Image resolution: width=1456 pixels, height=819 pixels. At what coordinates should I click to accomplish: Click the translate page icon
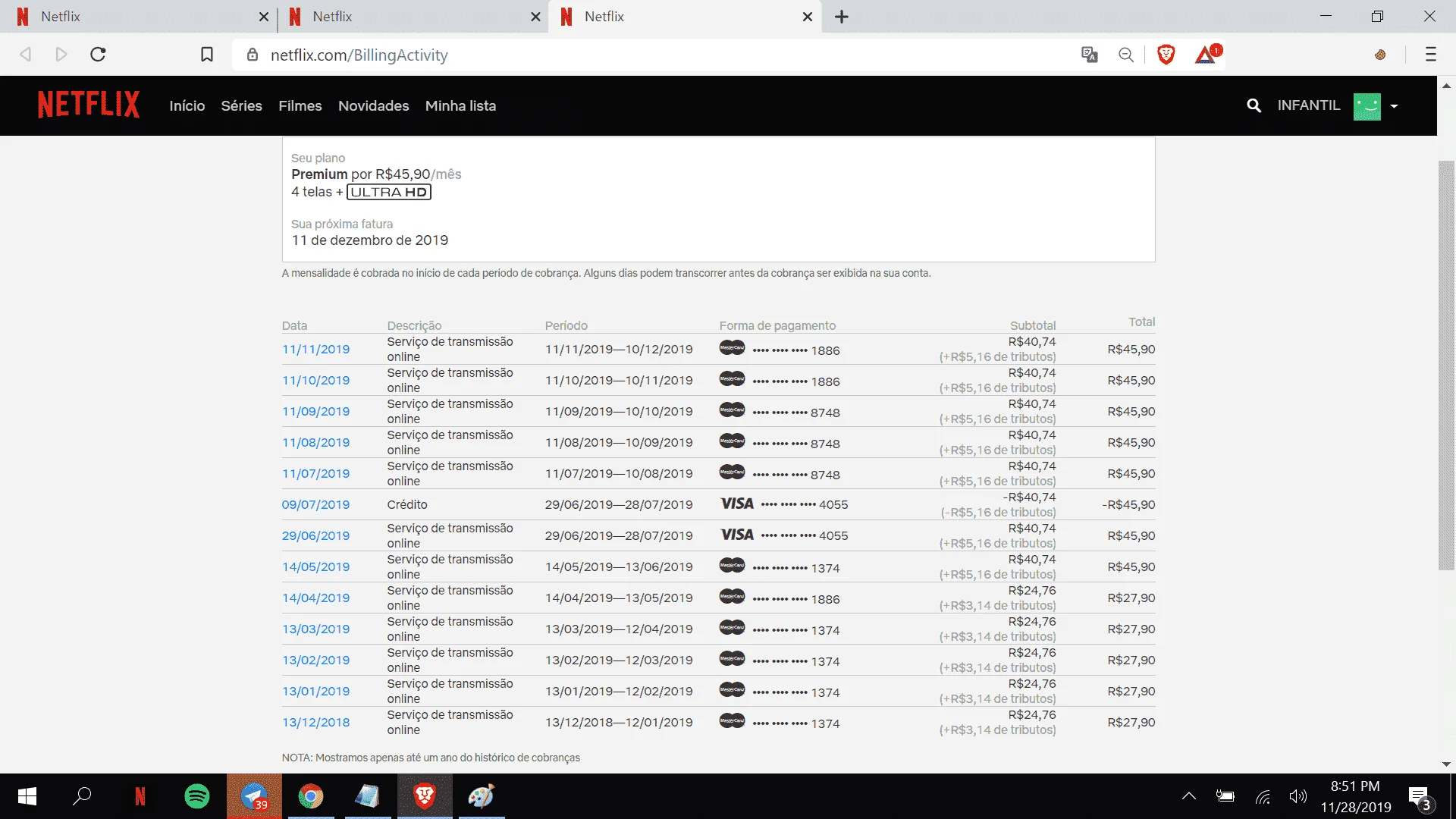[x=1090, y=55]
